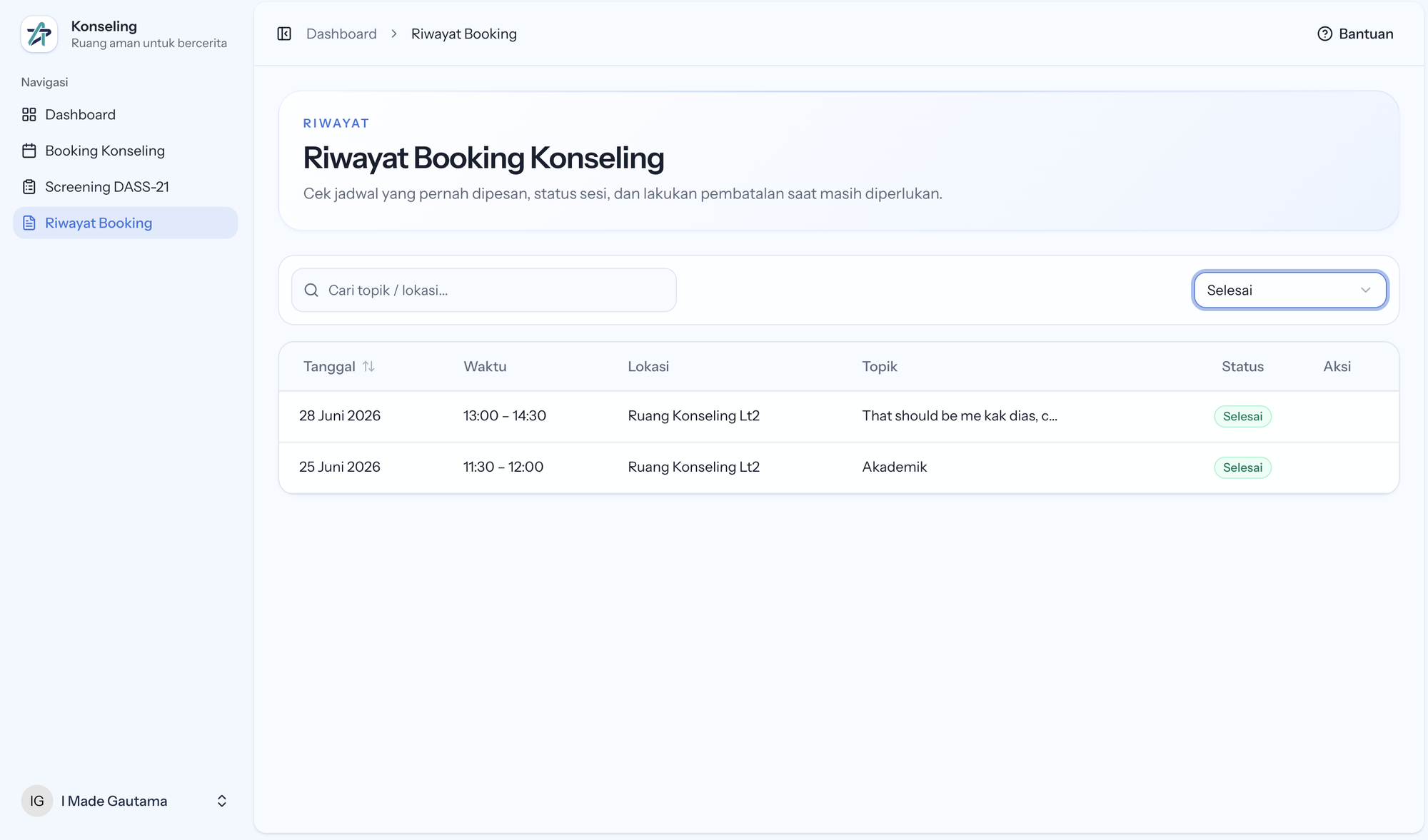This screenshot has width=1428, height=840.
Task: Click the Riwayat Booking document icon
Action: [29, 223]
